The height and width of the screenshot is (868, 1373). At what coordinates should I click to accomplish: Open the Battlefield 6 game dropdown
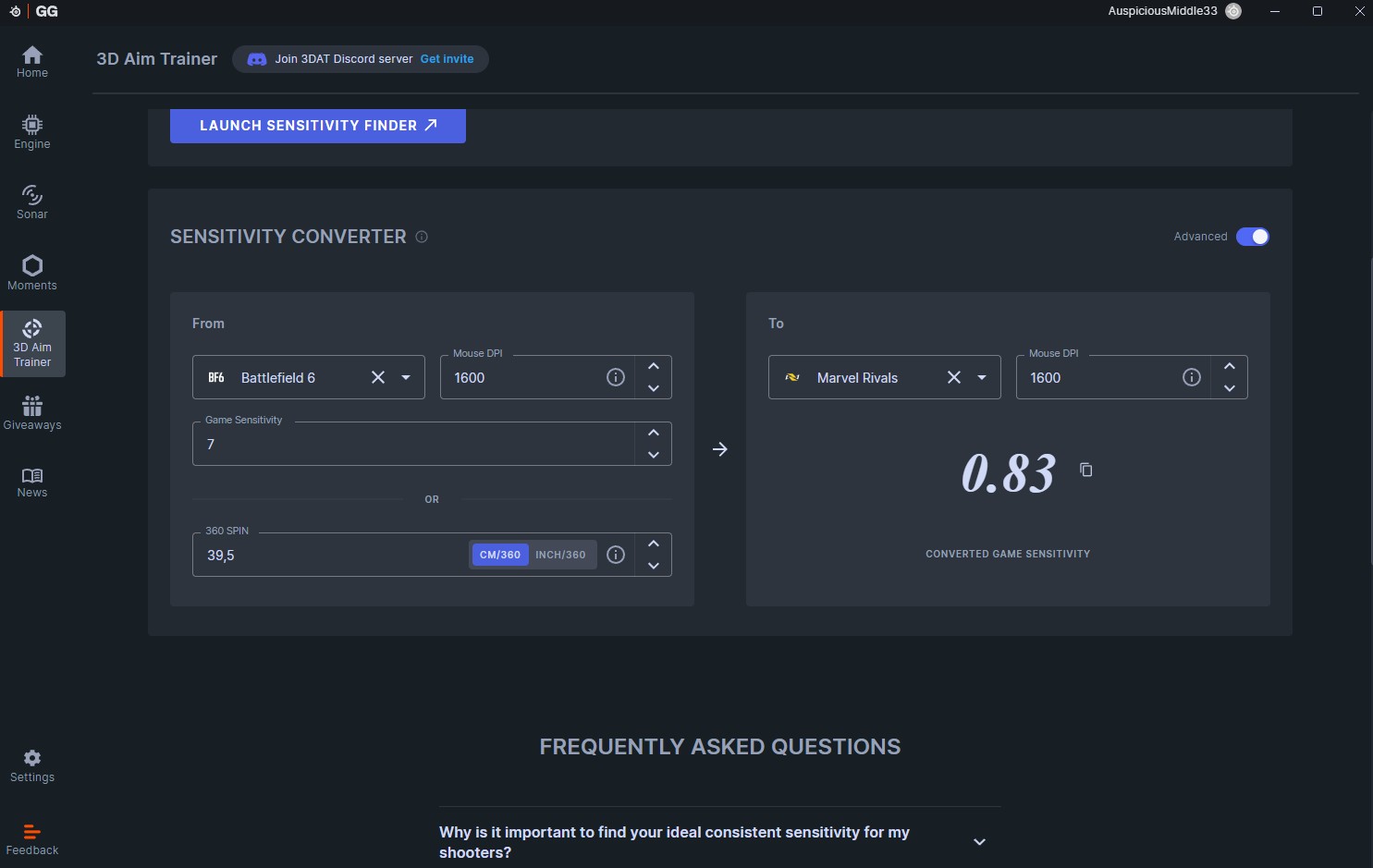pyautogui.click(x=406, y=377)
